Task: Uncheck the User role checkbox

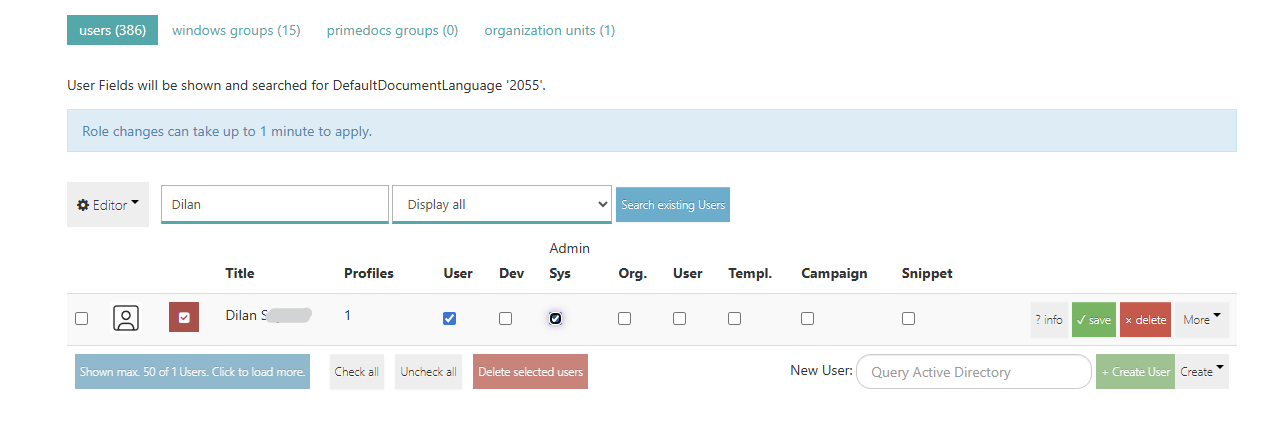Action: click(x=449, y=318)
